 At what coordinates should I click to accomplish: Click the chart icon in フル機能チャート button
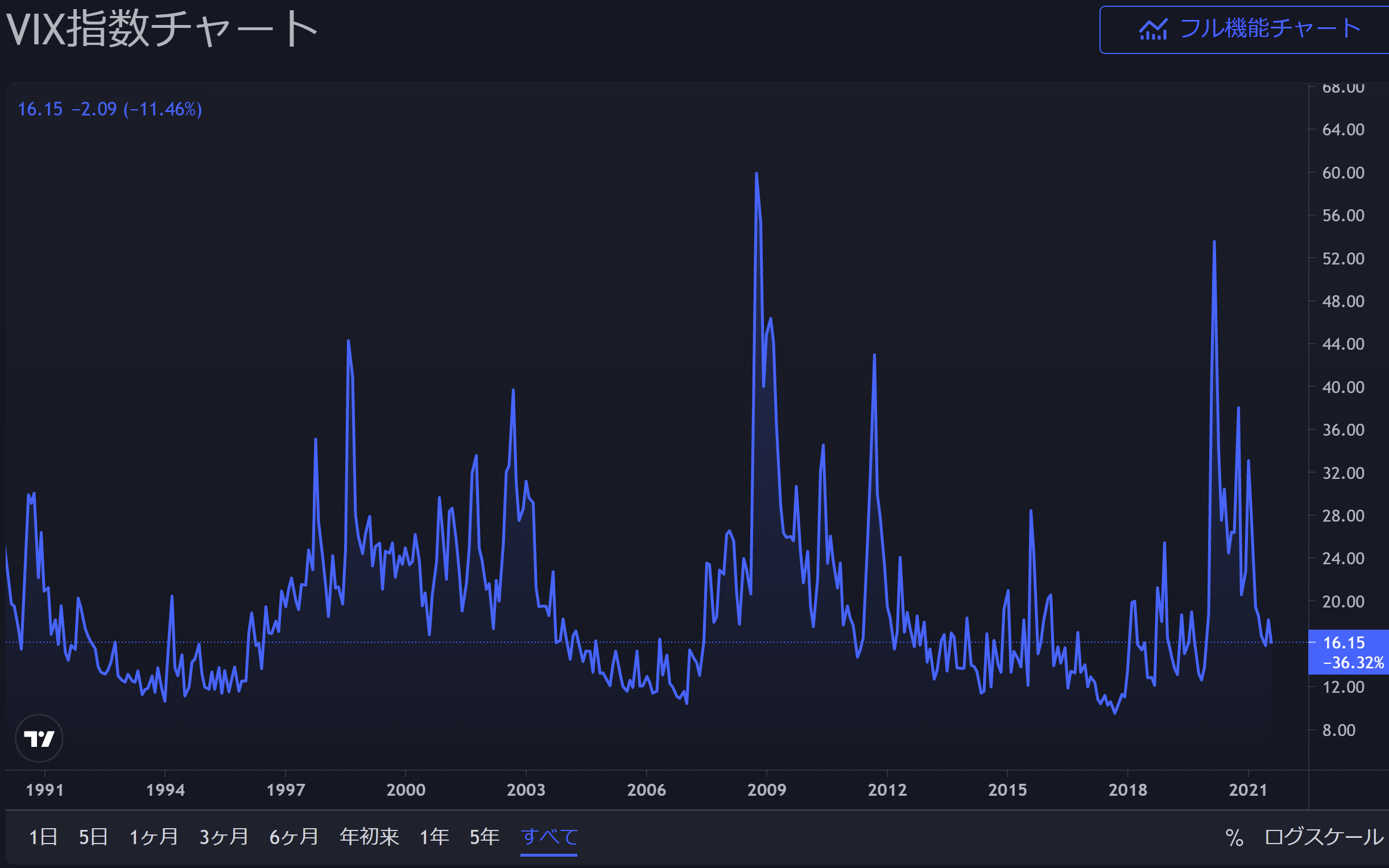pos(1152,30)
